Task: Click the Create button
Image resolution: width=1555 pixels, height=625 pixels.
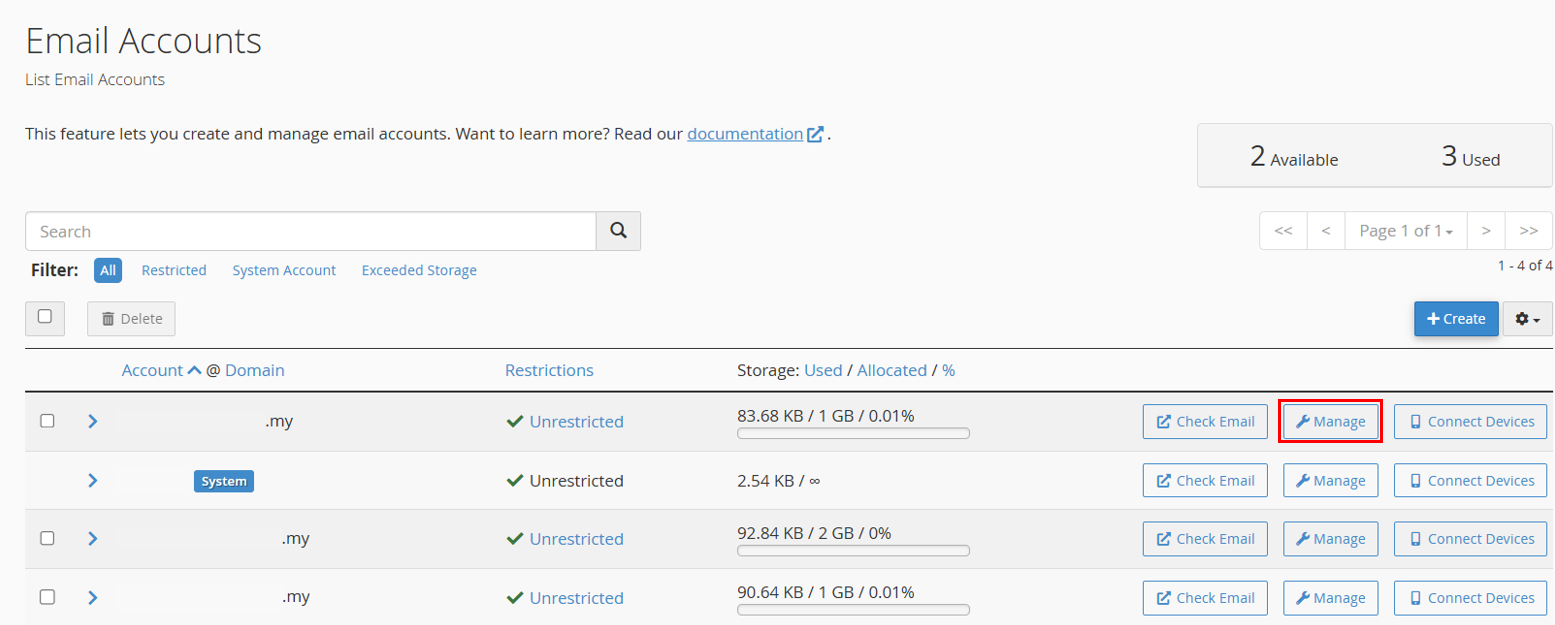Action: click(x=1455, y=319)
